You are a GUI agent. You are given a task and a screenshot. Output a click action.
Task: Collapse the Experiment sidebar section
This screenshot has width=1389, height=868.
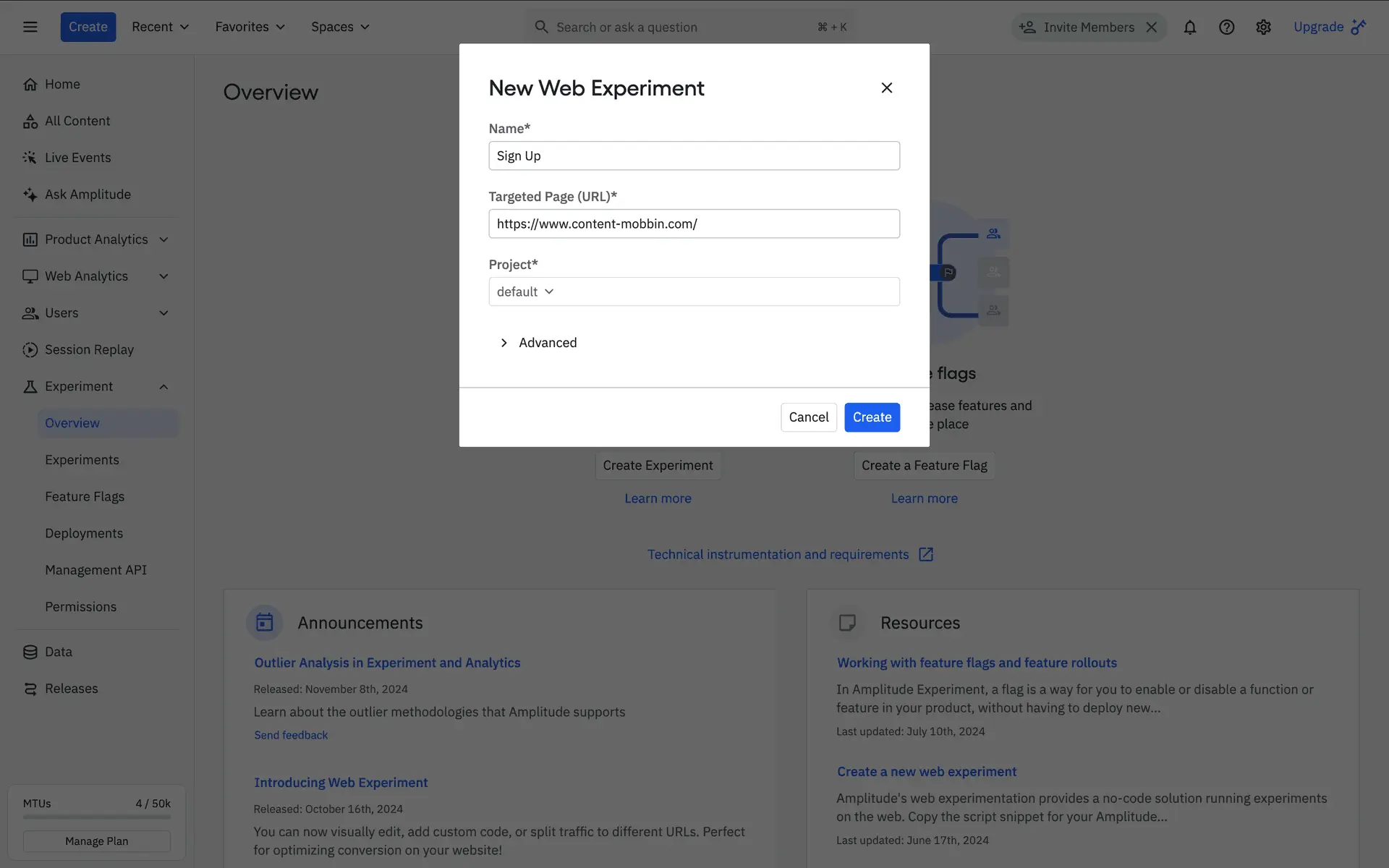[x=163, y=386]
